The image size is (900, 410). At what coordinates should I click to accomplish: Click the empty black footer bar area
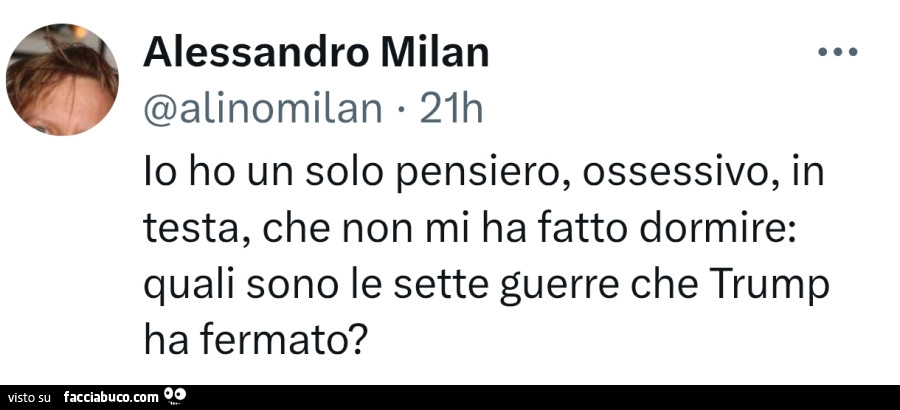pyautogui.click(x=550, y=397)
